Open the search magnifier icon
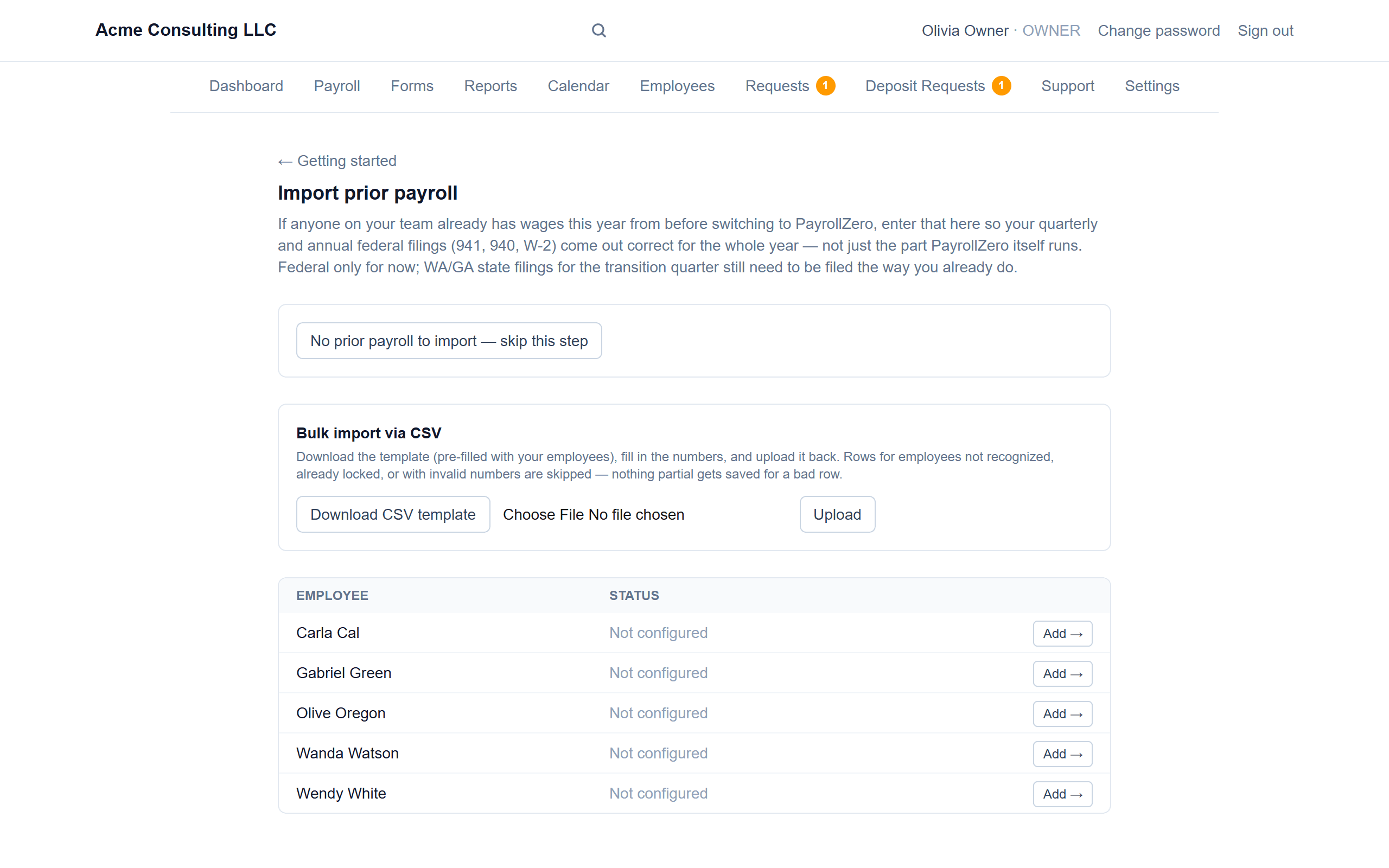 [x=598, y=30]
